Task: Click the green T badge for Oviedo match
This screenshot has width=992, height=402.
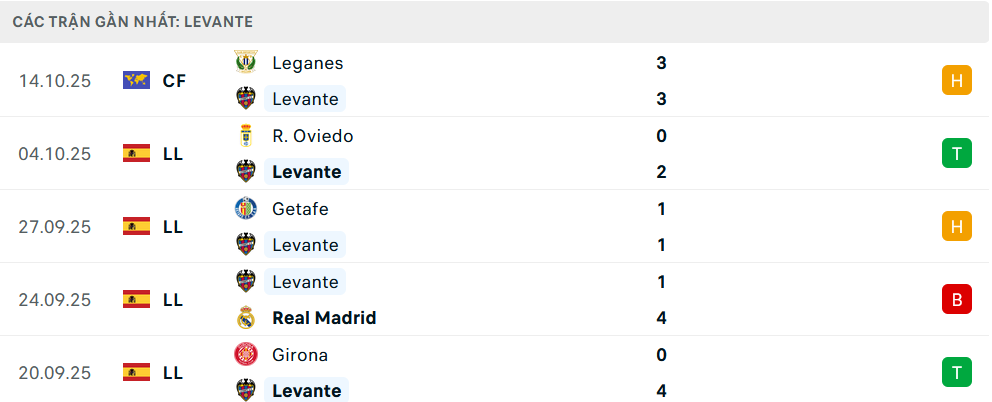Action: click(x=956, y=153)
